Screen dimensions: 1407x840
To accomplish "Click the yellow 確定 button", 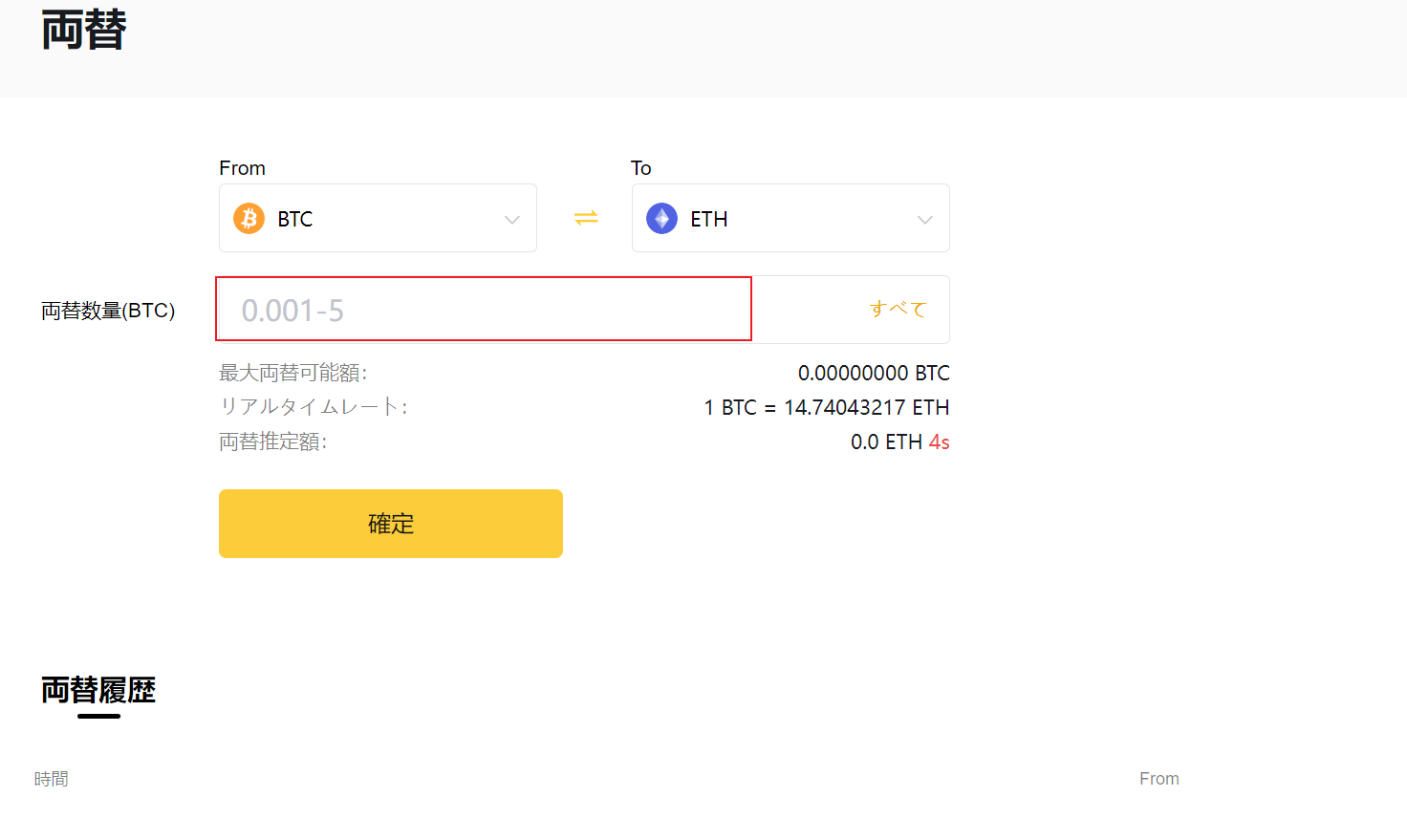I will [391, 524].
